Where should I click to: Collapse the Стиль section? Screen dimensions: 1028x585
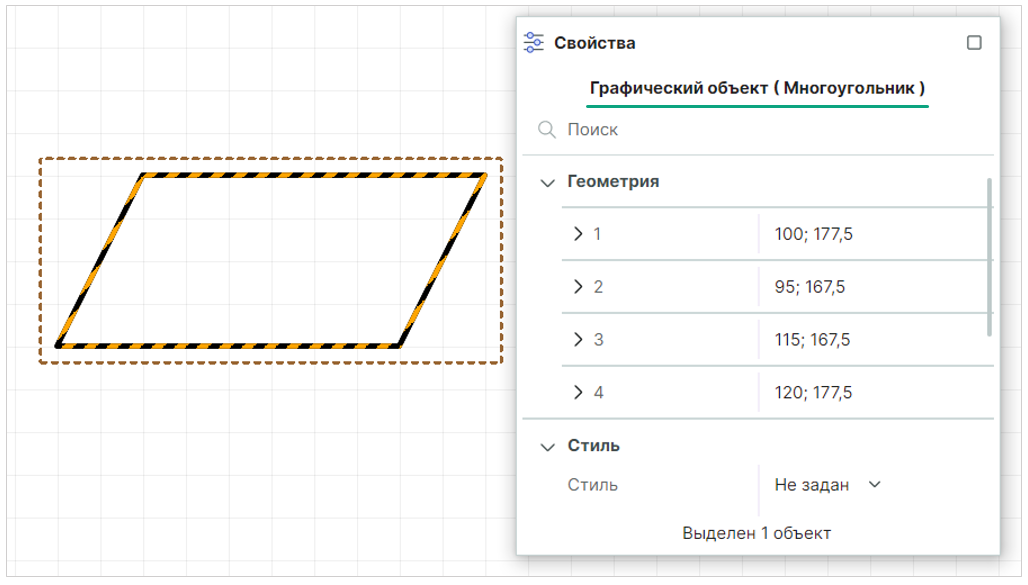[547, 446]
